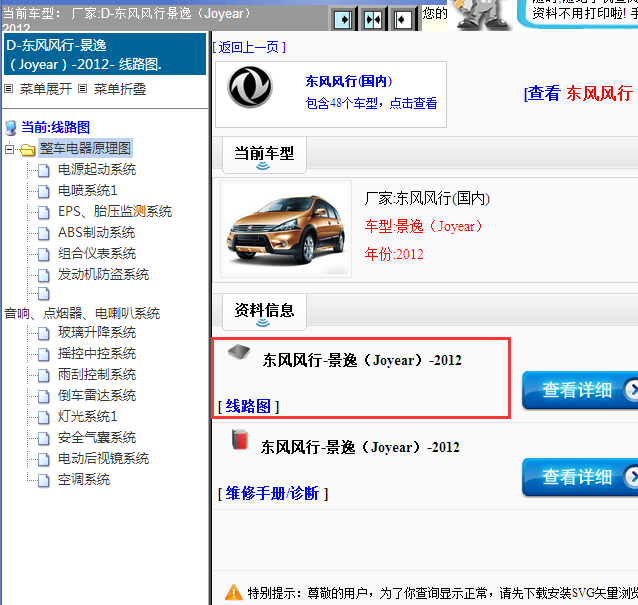Click the page icon next to 组合仪表系统

pyautogui.click(x=44, y=254)
